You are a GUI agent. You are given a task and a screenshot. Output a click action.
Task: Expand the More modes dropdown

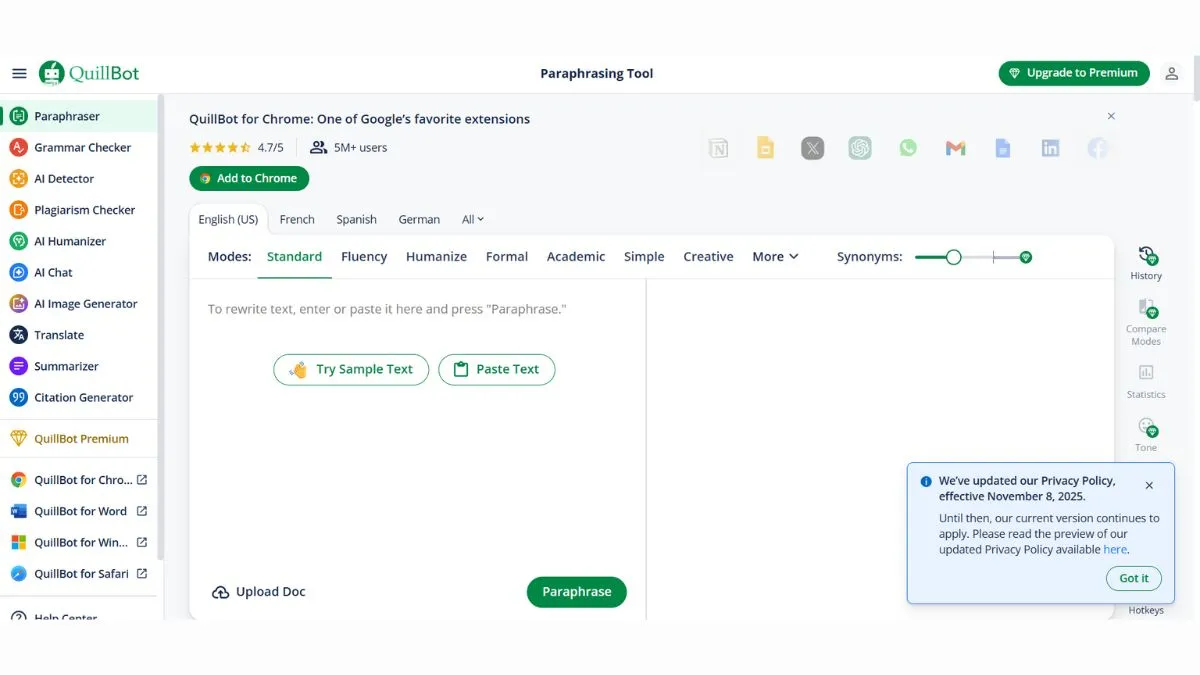coord(774,256)
